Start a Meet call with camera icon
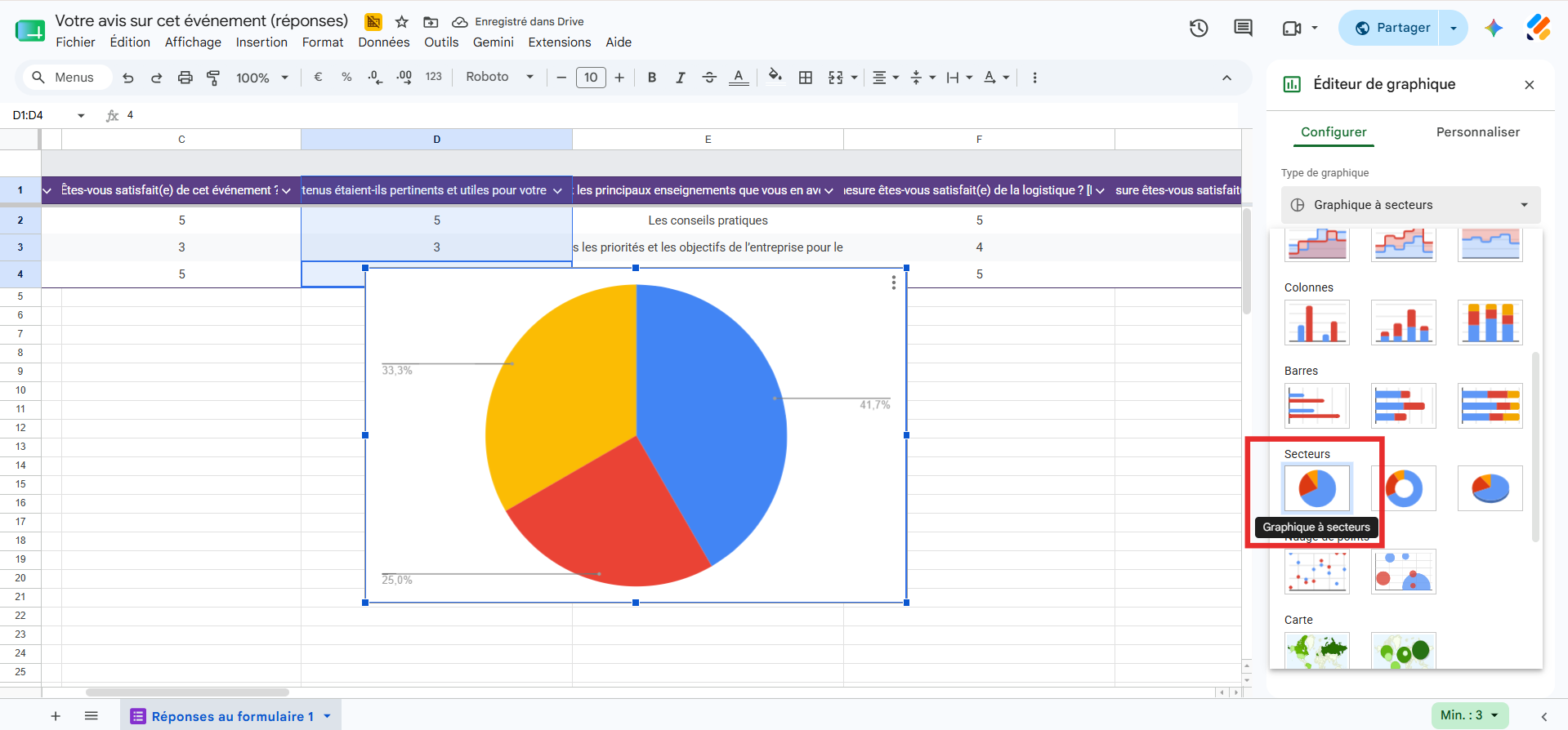 (x=1292, y=29)
